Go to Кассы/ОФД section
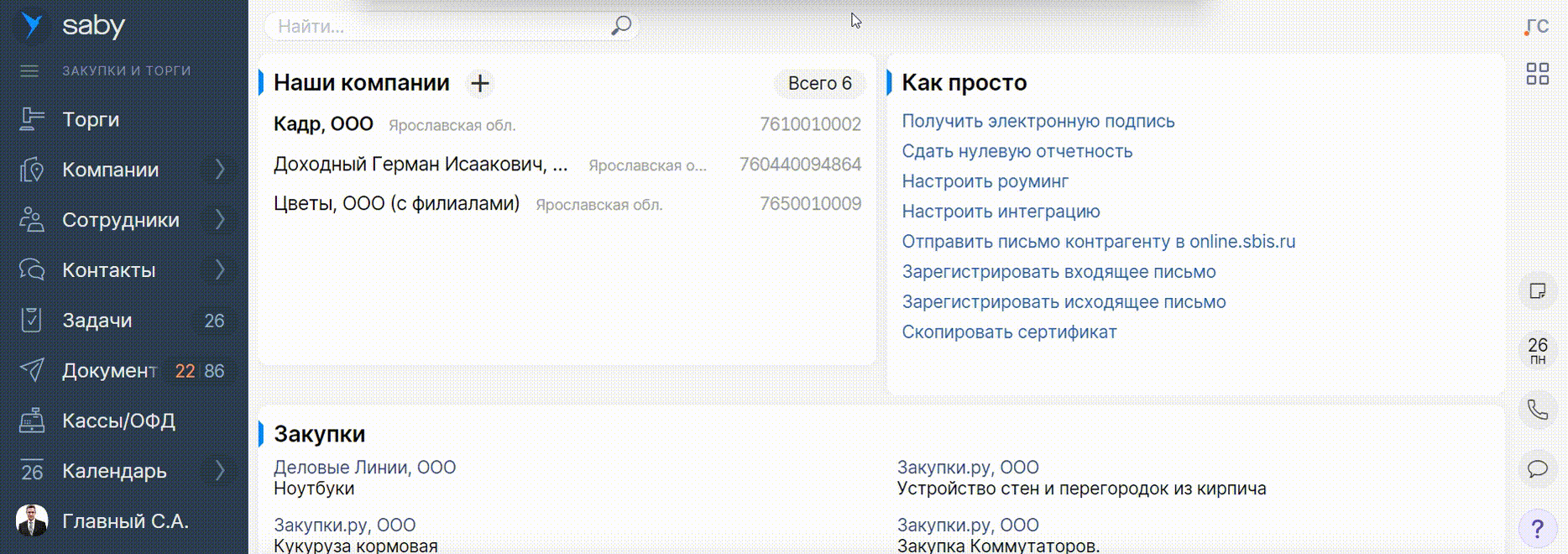The width and height of the screenshot is (1568, 554). (x=118, y=421)
